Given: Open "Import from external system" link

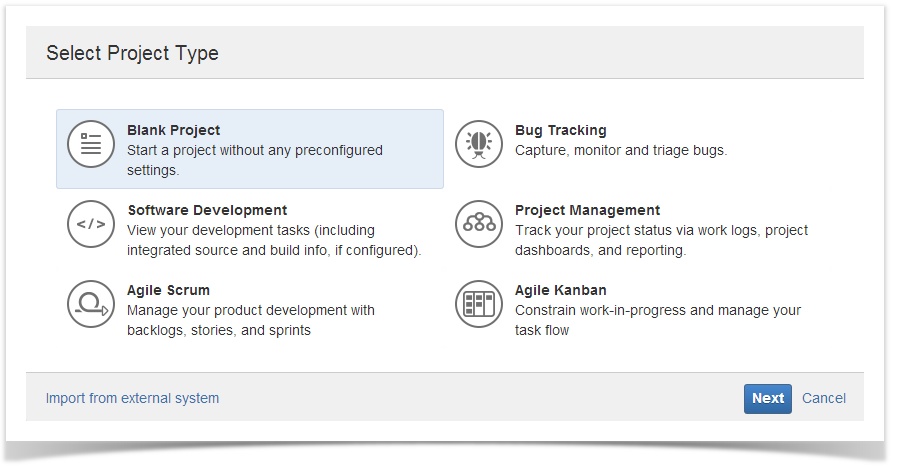Looking at the screenshot, I should [x=132, y=398].
